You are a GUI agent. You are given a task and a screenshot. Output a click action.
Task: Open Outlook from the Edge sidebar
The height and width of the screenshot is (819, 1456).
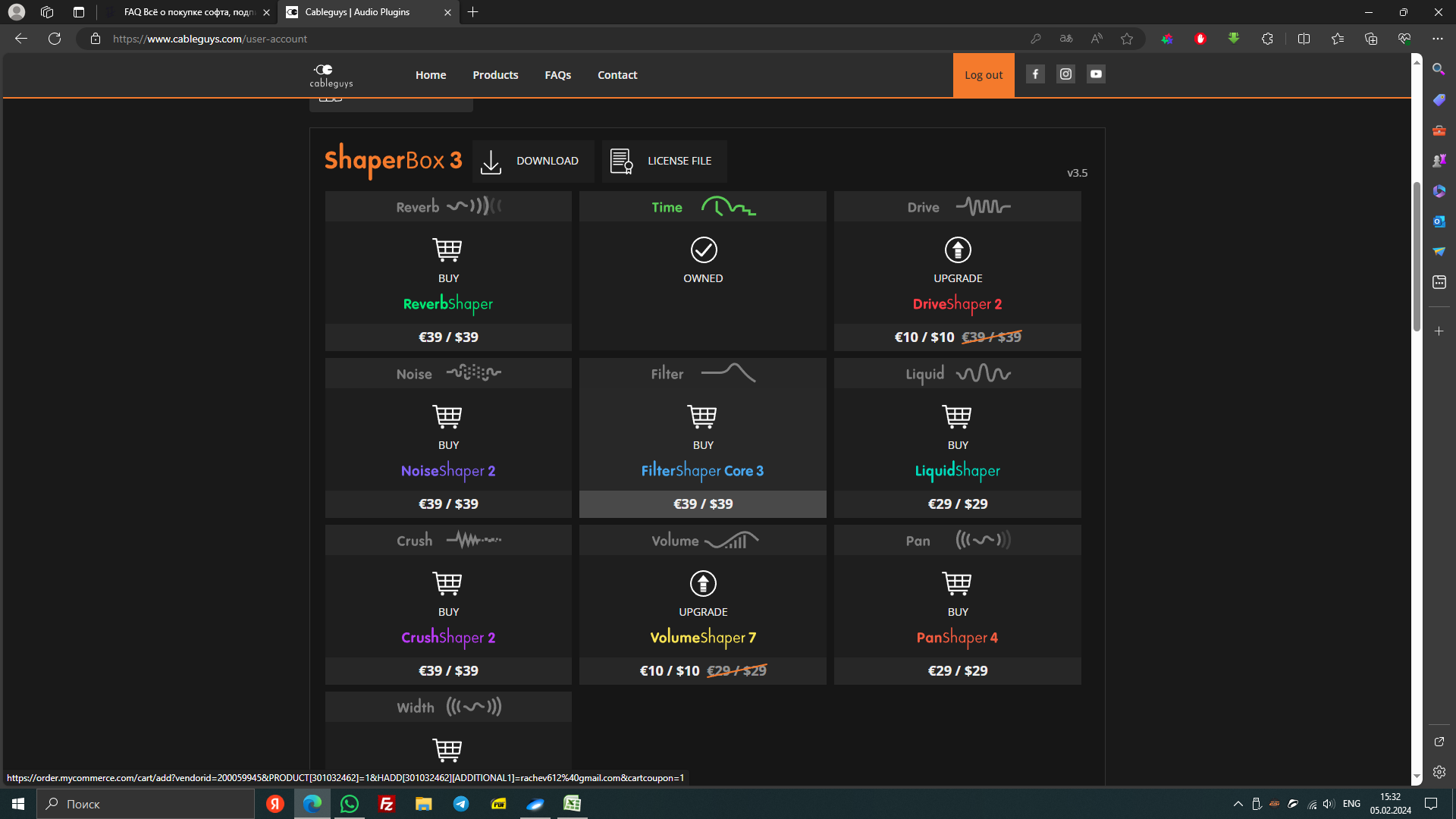[1439, 221]
